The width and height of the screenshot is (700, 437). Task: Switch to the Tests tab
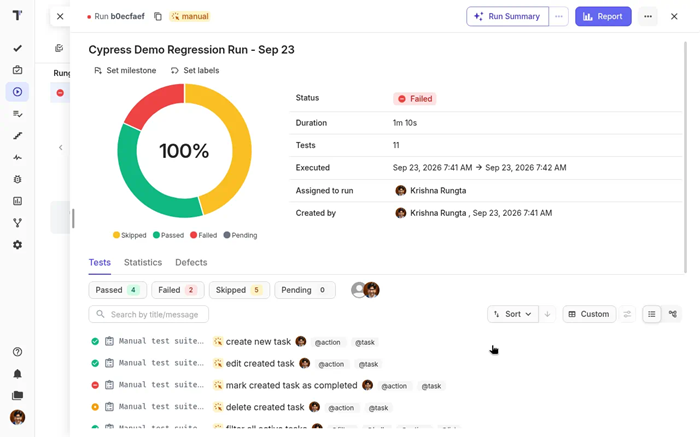100,262
